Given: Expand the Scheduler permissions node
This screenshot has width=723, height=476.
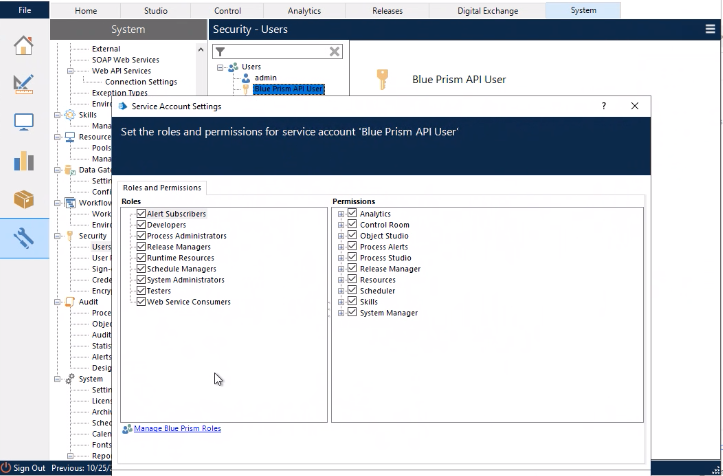Looking at the screenshot, I should (x=341, y=292).
